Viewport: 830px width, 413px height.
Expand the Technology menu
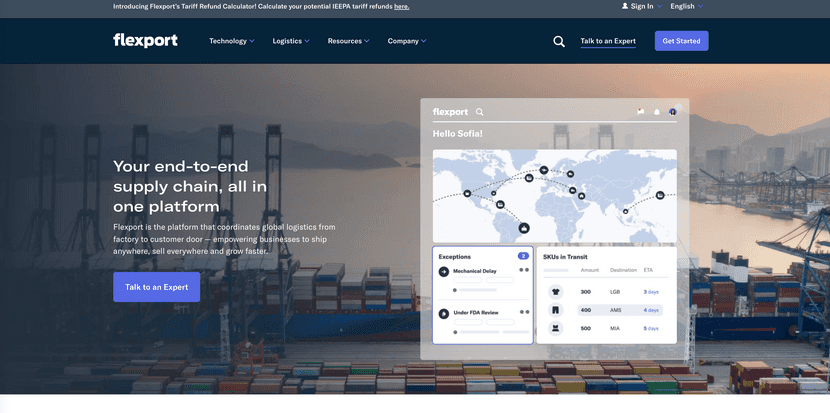pyautogui.click(x=231, y=41)
